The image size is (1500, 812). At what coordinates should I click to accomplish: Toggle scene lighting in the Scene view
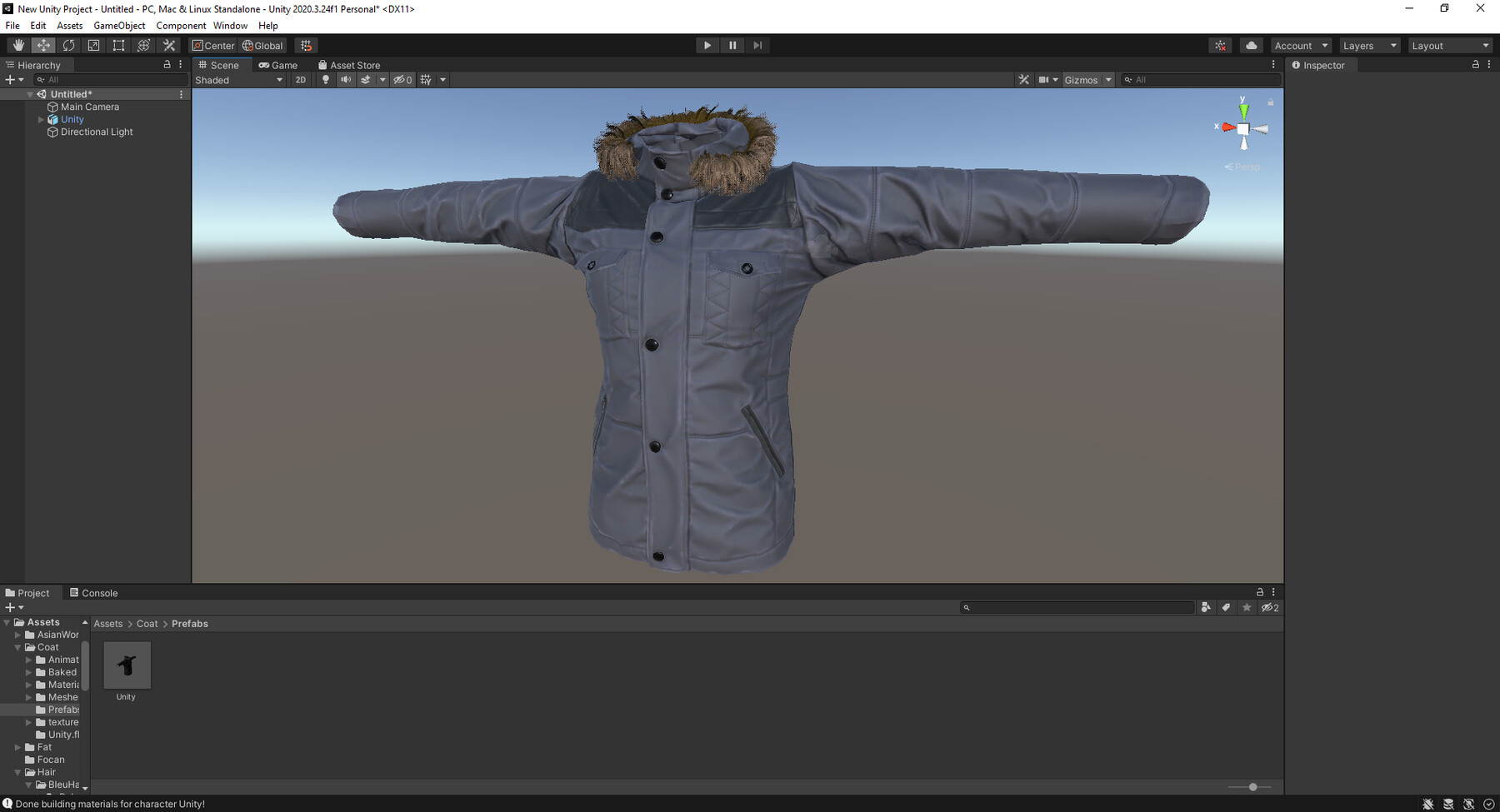(x=325, y=79)
